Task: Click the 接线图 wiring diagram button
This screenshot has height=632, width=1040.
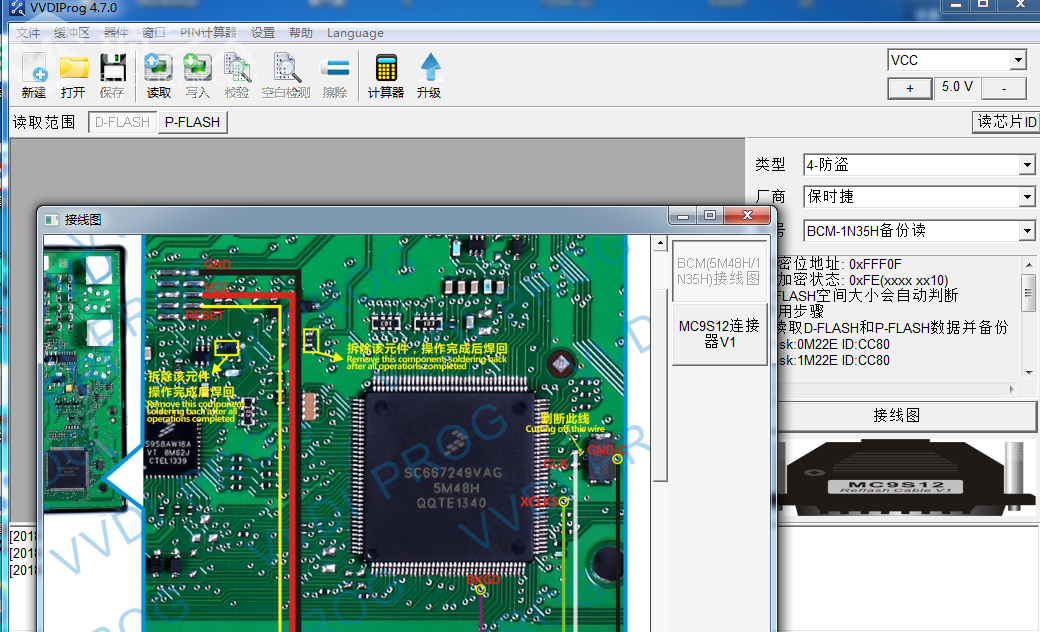Action: (897, 416)
